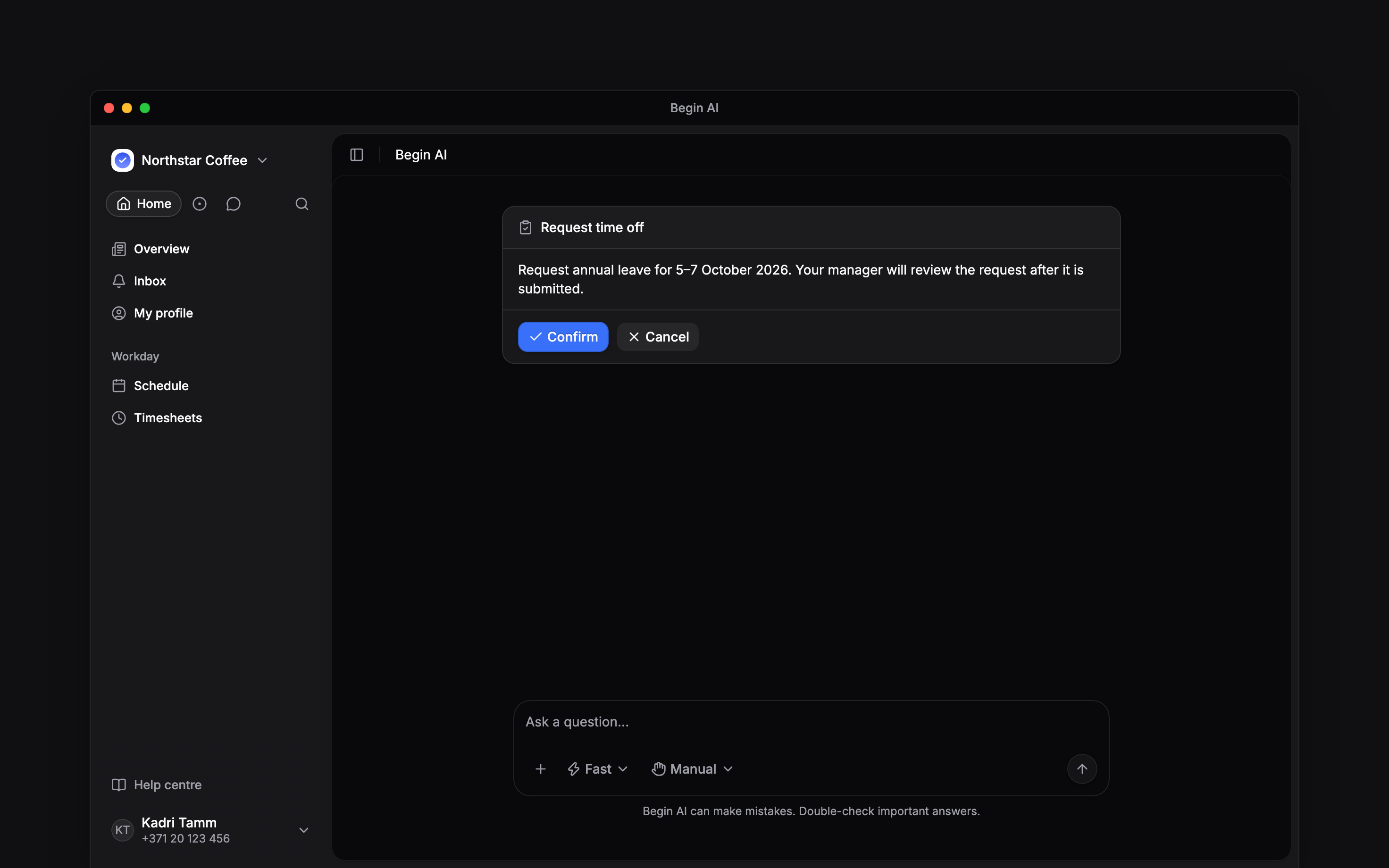Toggle the sidebar panel icon
The height and width of the screenshot is (868, 1389).
click(x=356, y=155)
